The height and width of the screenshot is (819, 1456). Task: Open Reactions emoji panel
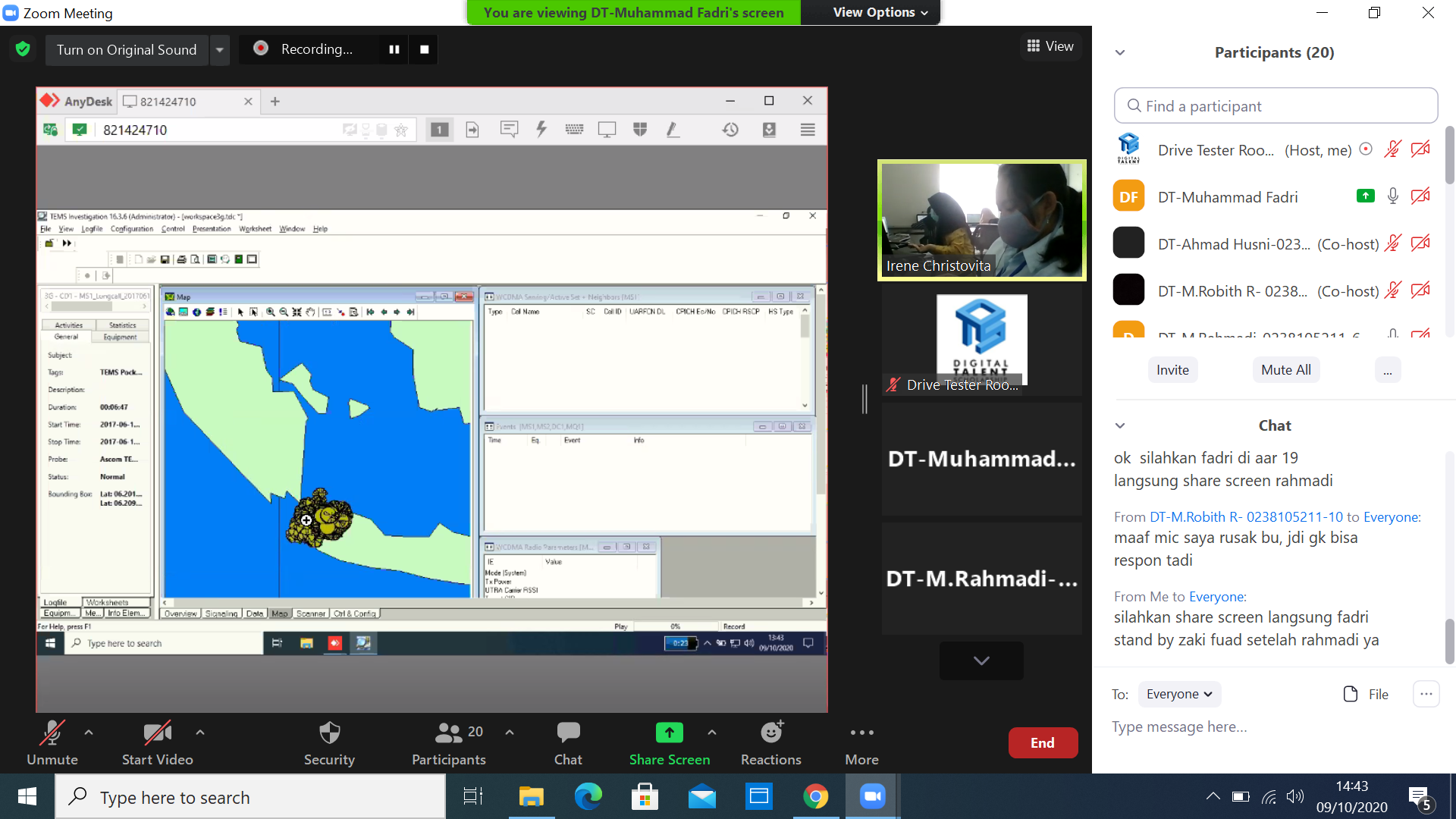770,733
